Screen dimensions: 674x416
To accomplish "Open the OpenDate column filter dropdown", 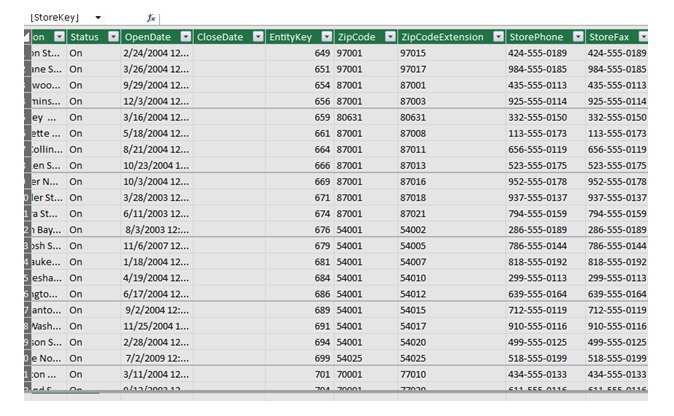I will click(186, 37).
